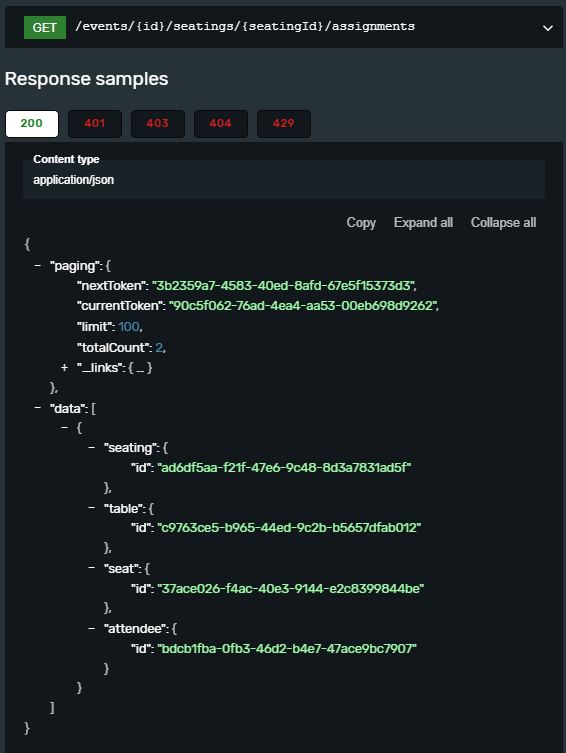566x753 pixels.
Task: Select the 200 response tab
Action: point(32,123)
